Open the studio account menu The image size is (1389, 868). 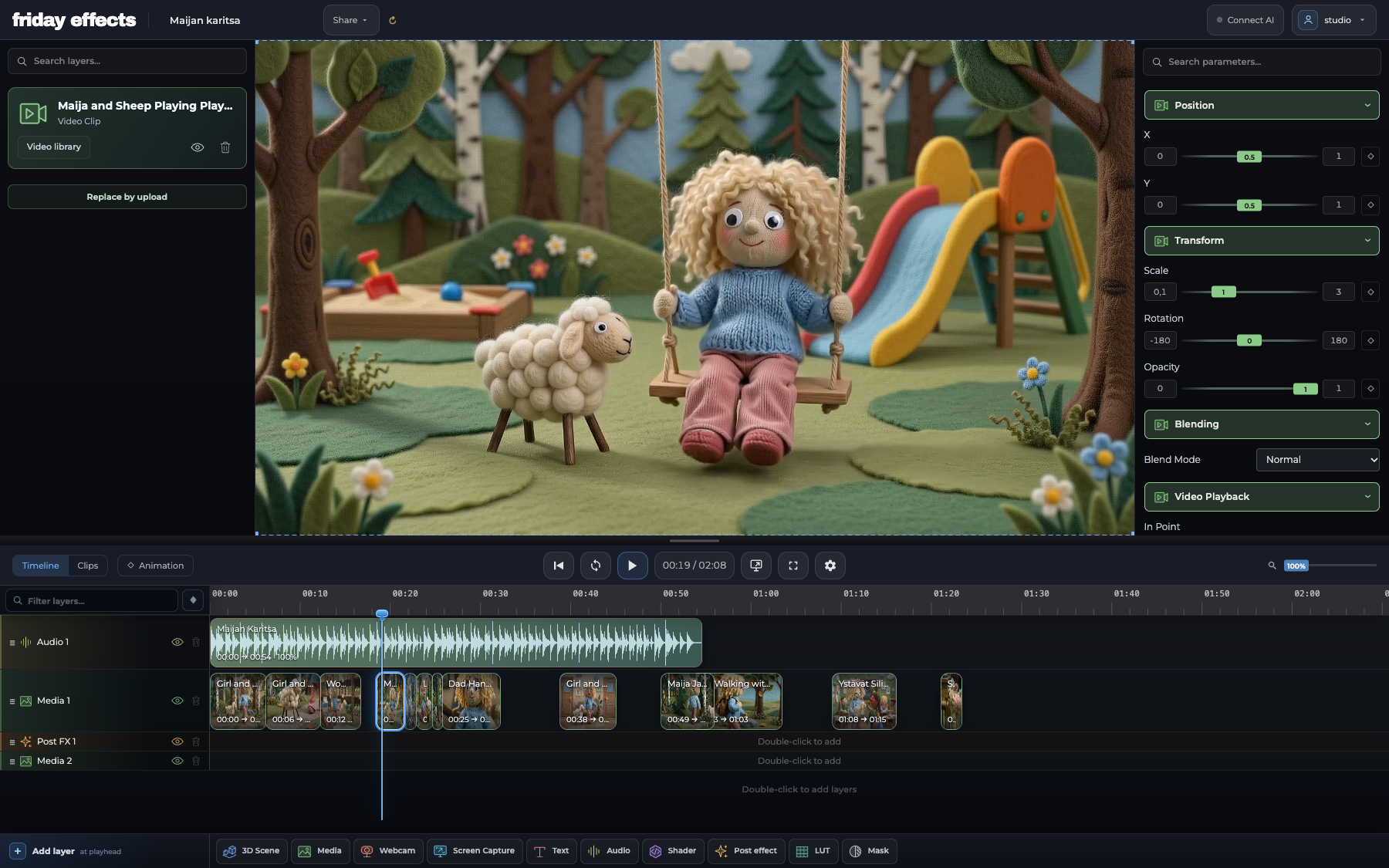coord(1333,20)
